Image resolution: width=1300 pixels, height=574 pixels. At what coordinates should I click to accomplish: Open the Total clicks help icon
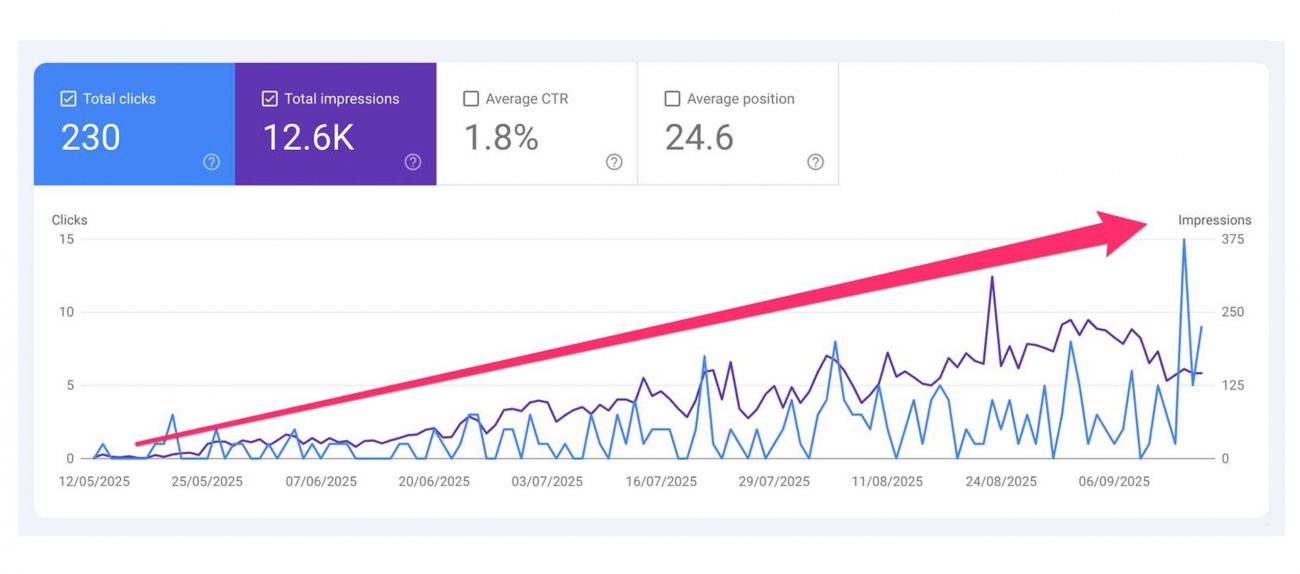click(211, 162)
